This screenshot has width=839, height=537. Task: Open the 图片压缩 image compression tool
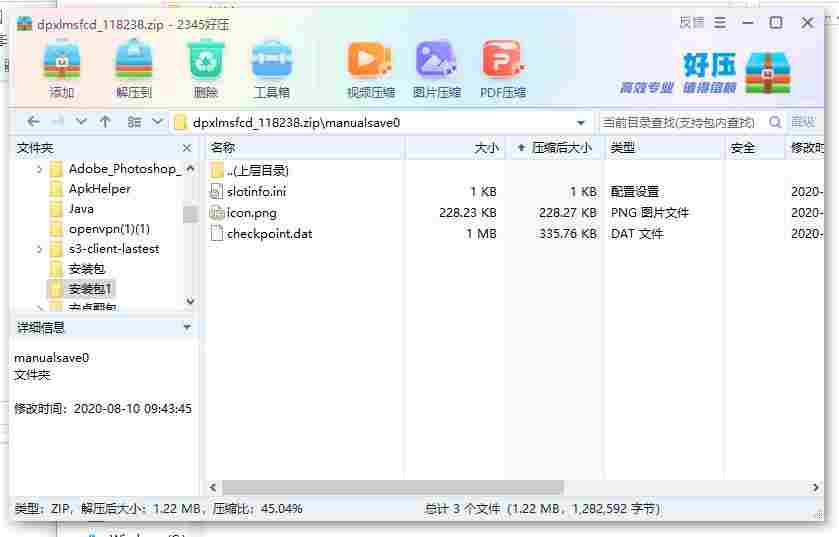click(x=436, y=70)
